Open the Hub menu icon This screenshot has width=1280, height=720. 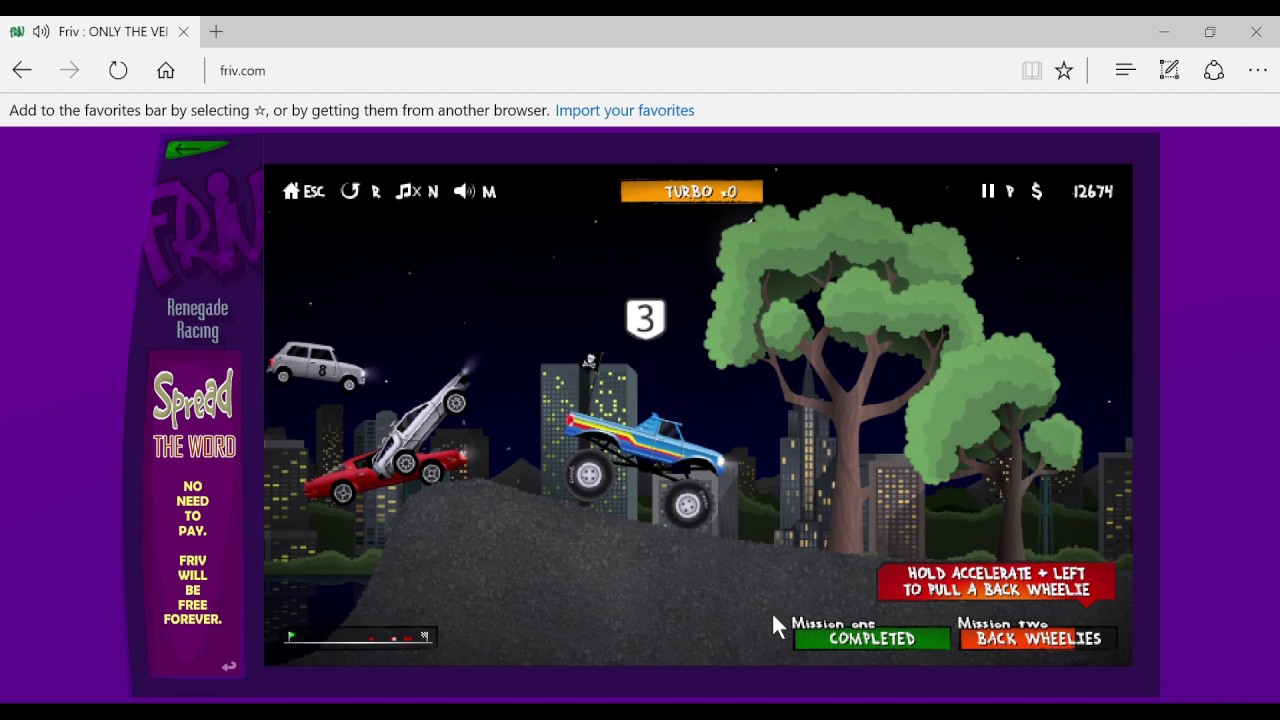(x=1125, y=70)
